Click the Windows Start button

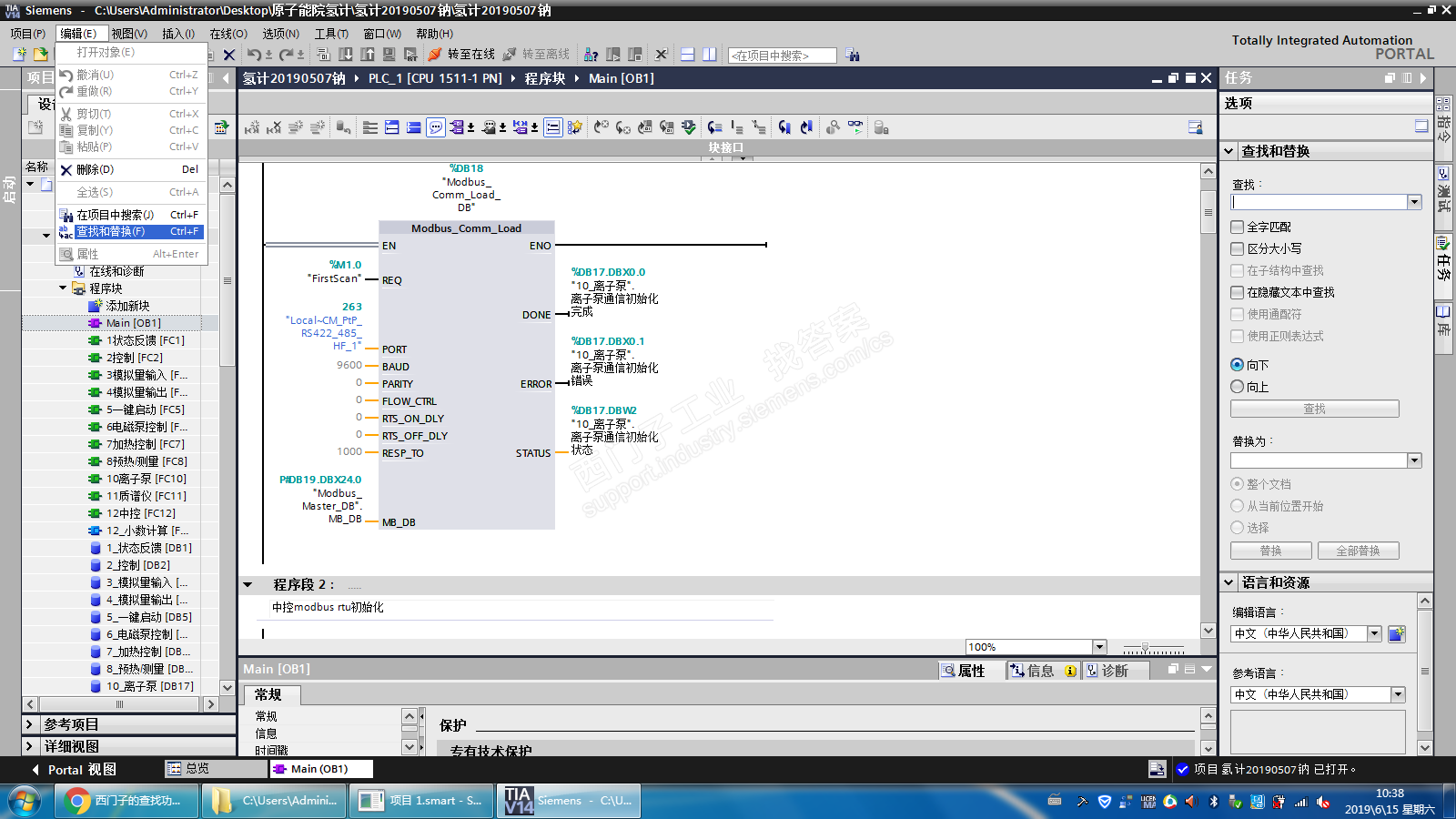[x=25, y=801]
